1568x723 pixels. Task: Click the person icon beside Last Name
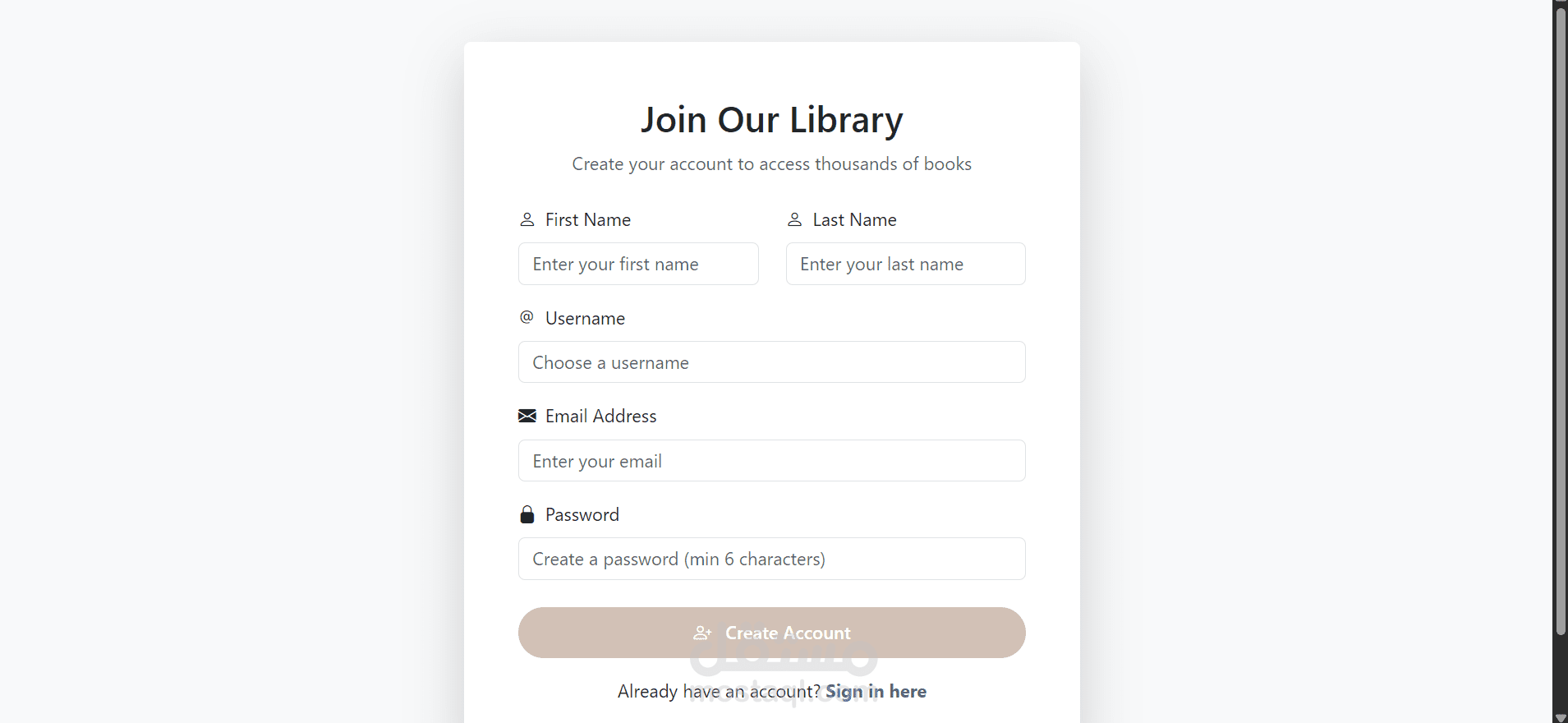[x=794, y=219]
